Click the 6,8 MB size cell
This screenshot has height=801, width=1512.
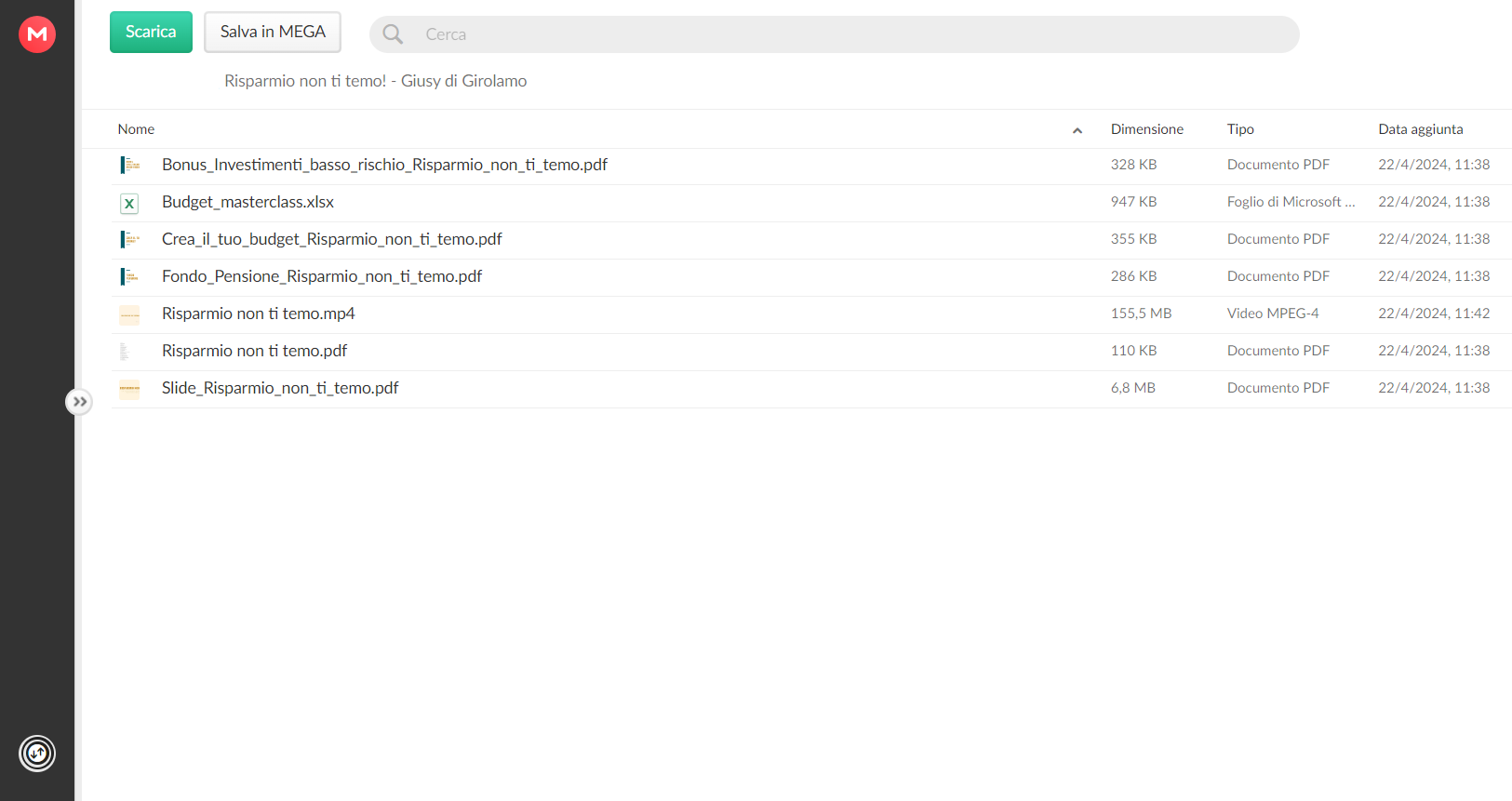[1132, 388]
